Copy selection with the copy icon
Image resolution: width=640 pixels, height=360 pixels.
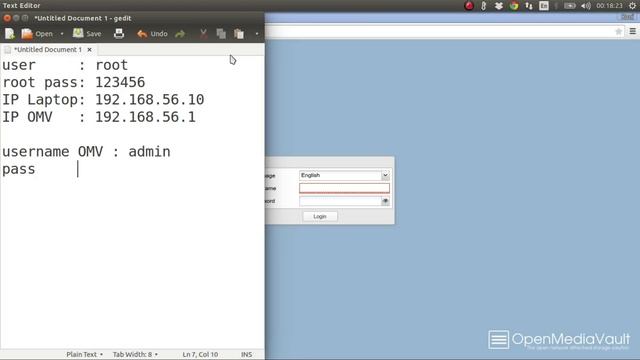click(x=221, y=34)
